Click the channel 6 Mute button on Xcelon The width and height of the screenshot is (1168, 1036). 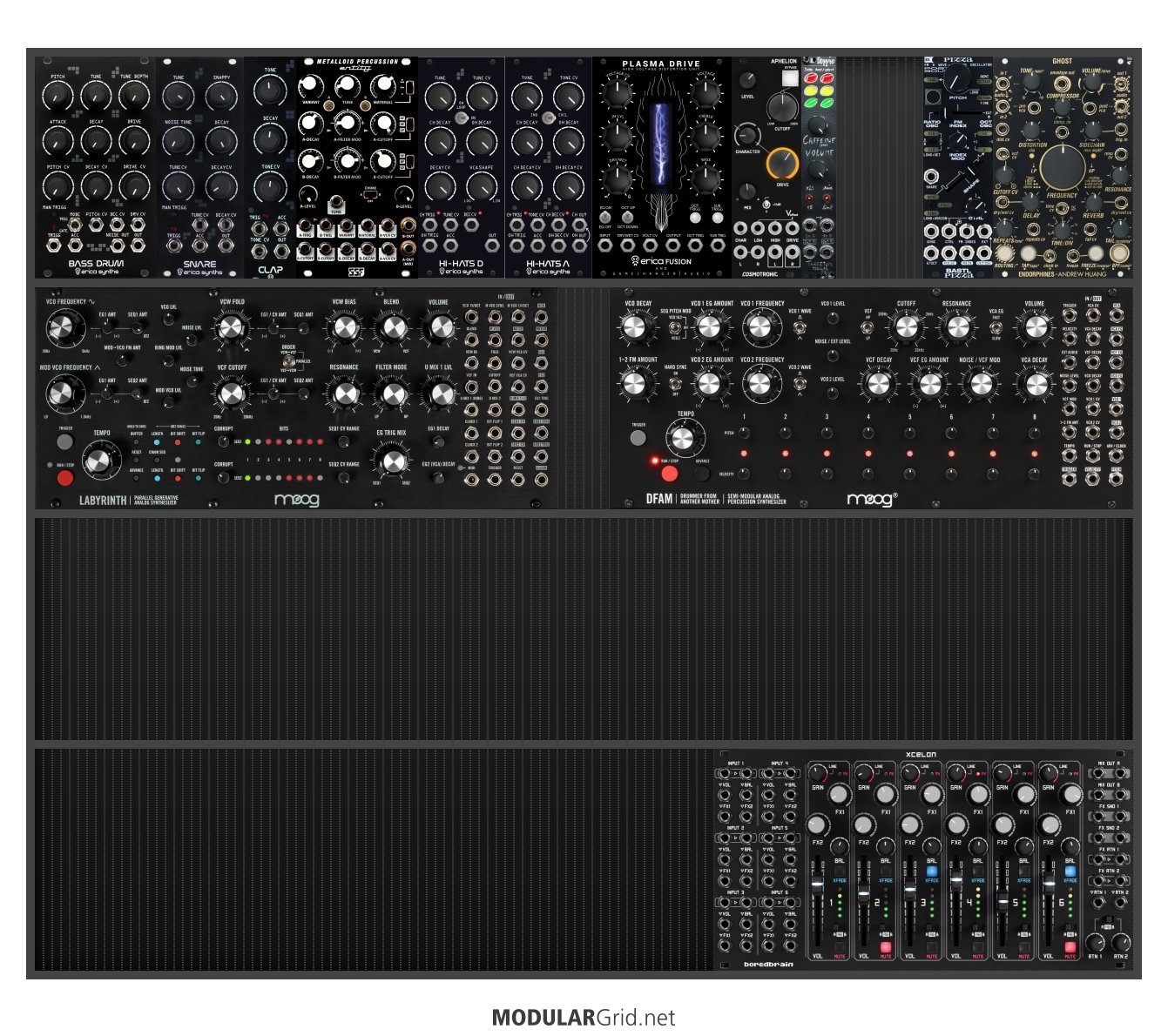[1070, 946]
